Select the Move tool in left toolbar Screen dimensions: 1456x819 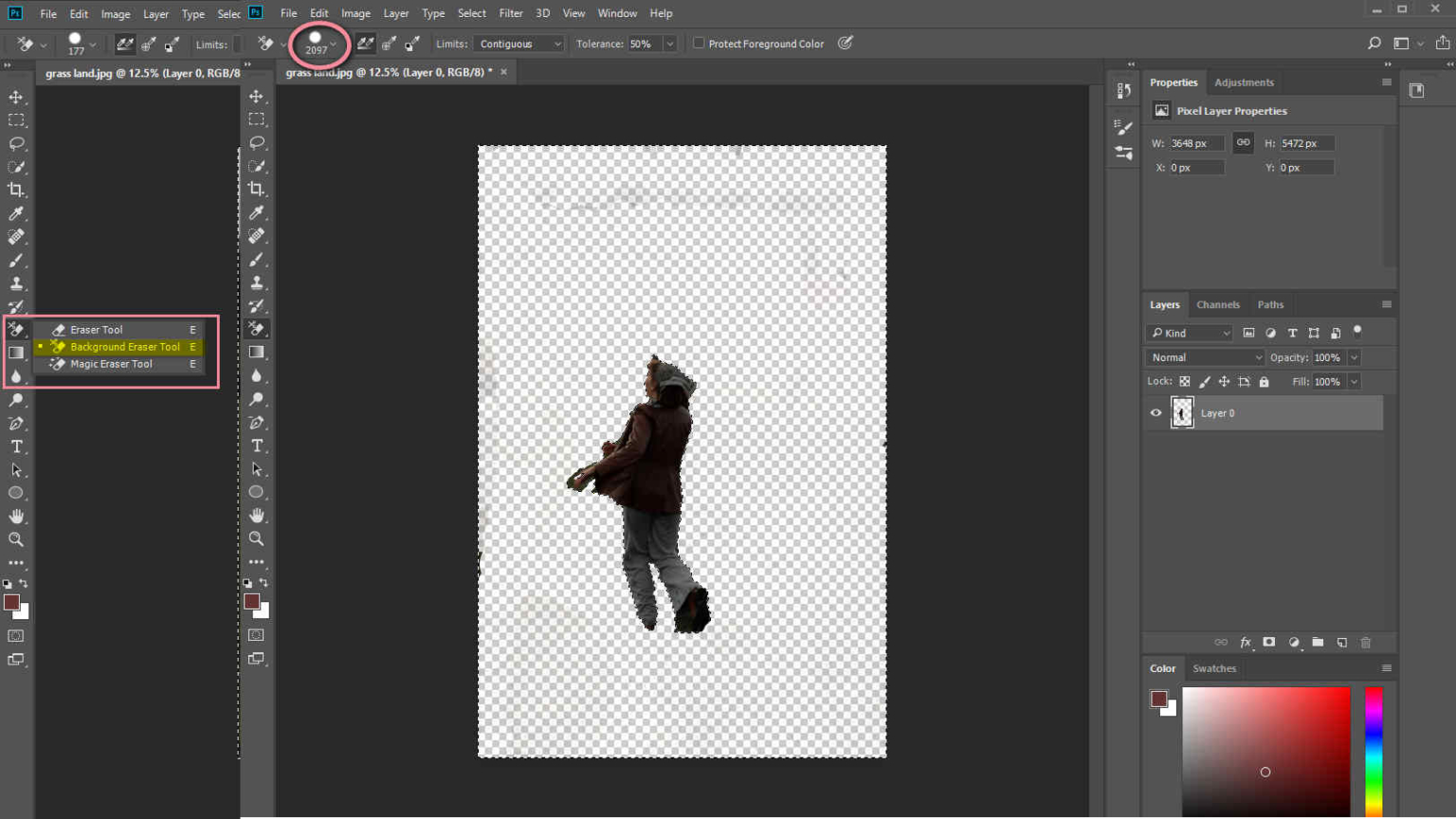click(16, 98)
